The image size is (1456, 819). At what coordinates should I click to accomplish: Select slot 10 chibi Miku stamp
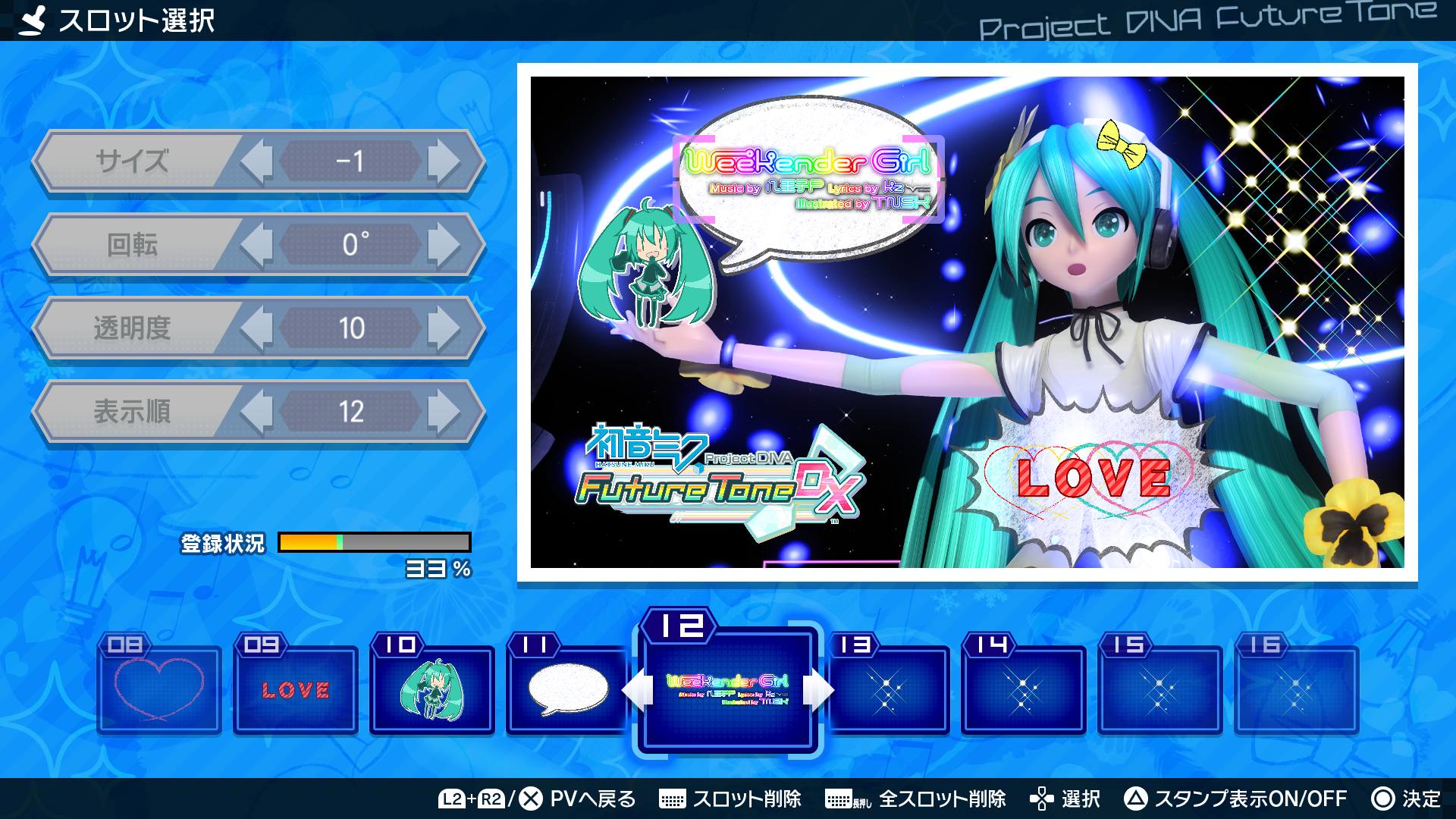point(431,689)
